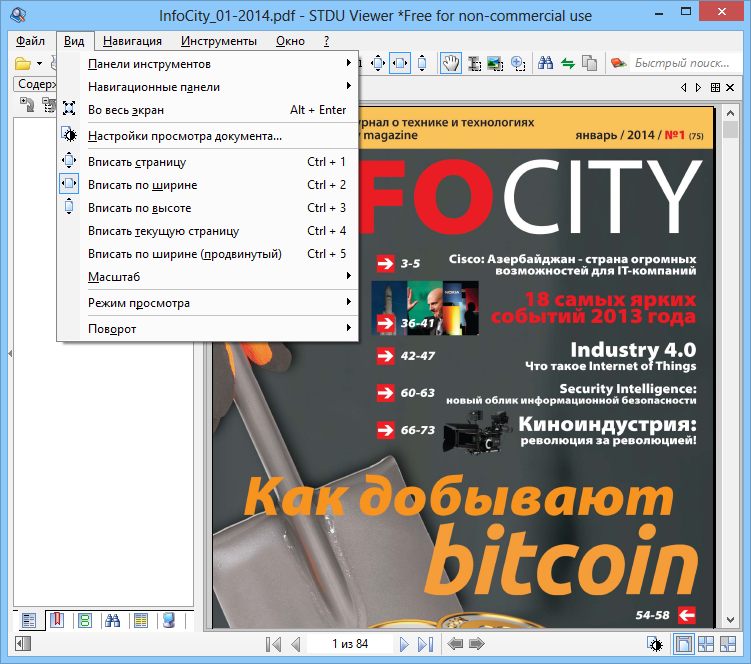Click the green double-arrows toolbar icon
The image size is (751, 664).
(568, 63)
